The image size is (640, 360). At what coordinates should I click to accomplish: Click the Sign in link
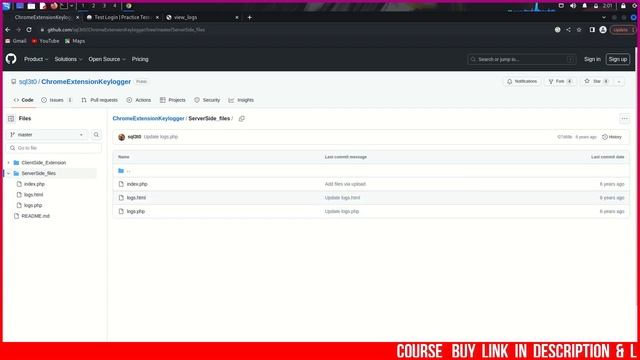pyautogui.click(x=592, y=59)
